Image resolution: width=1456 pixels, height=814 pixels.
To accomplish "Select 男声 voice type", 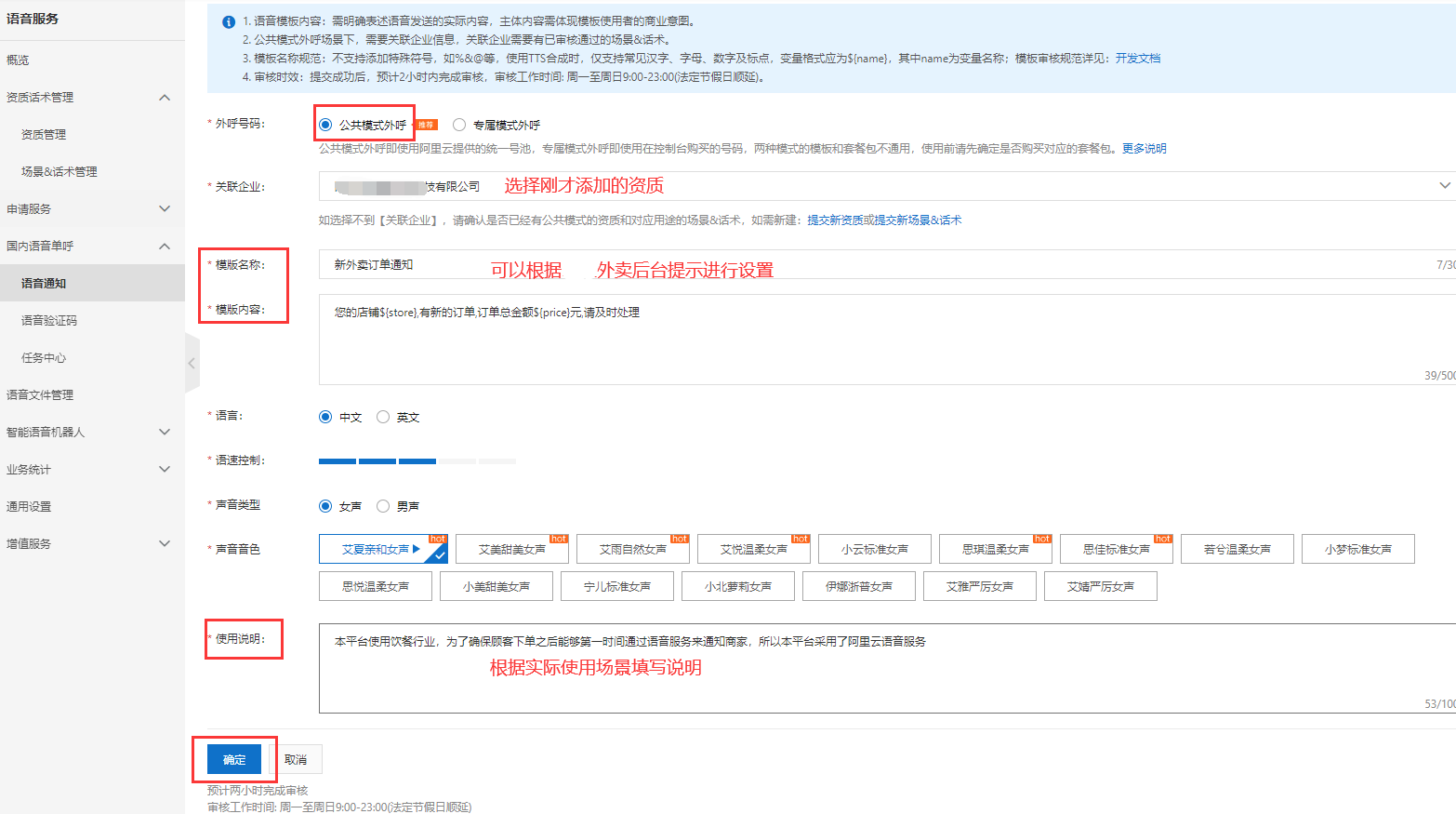I will pyautogui.click(x=383, y=506).
